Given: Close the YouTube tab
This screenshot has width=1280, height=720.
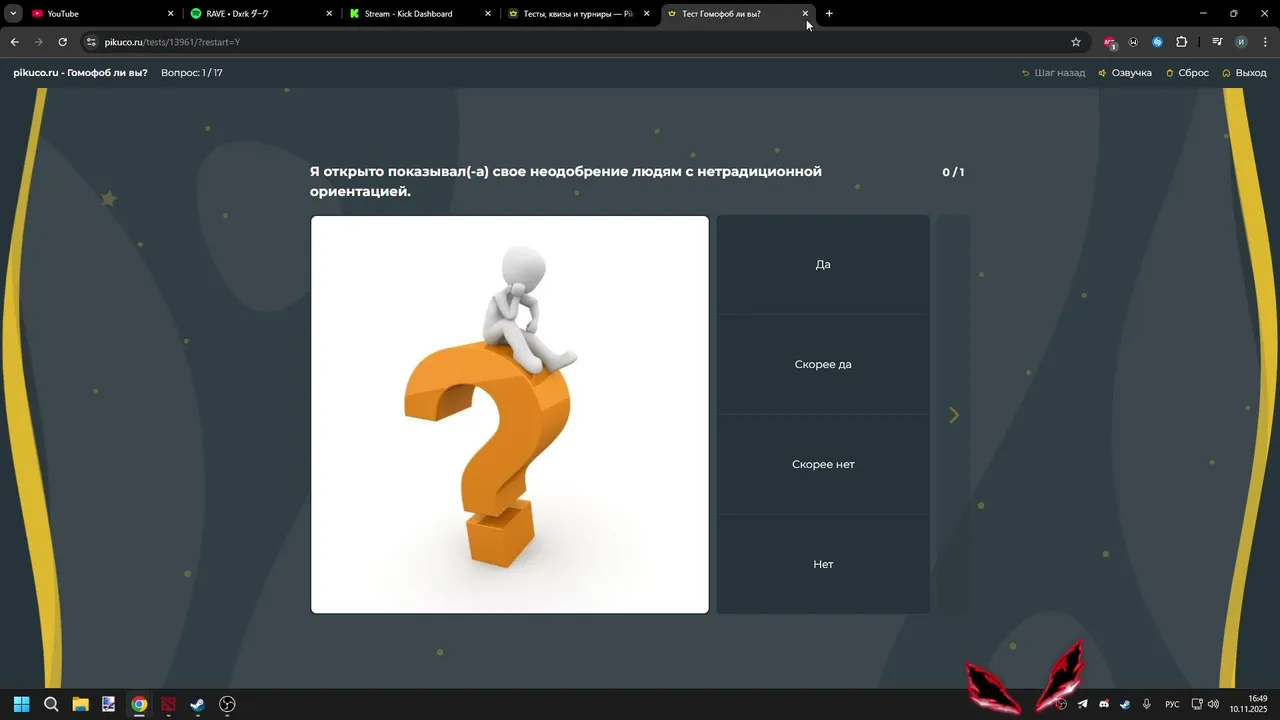Looking at the screenshot, I should tap(170, 14).
